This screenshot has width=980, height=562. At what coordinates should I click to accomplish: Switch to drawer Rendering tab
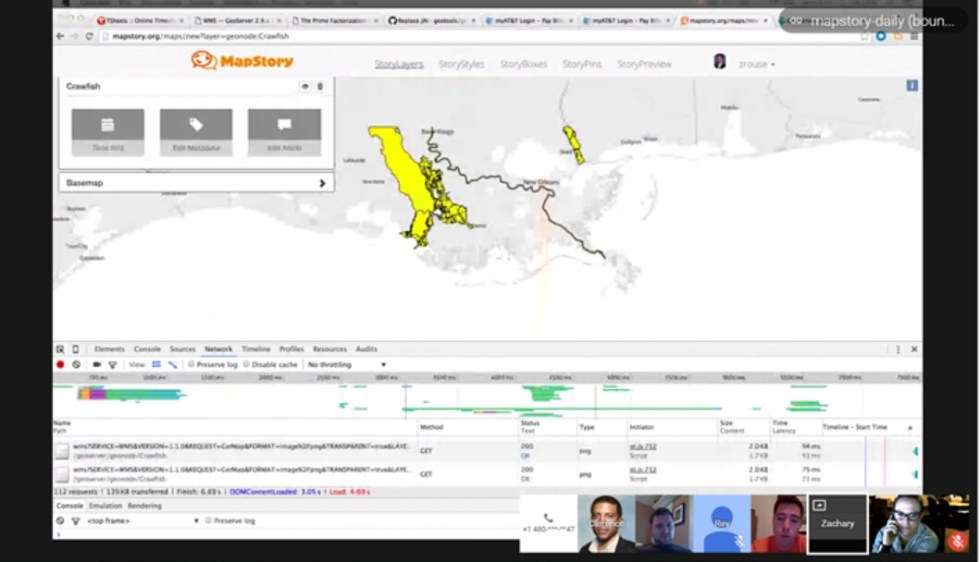pos(144,506)
